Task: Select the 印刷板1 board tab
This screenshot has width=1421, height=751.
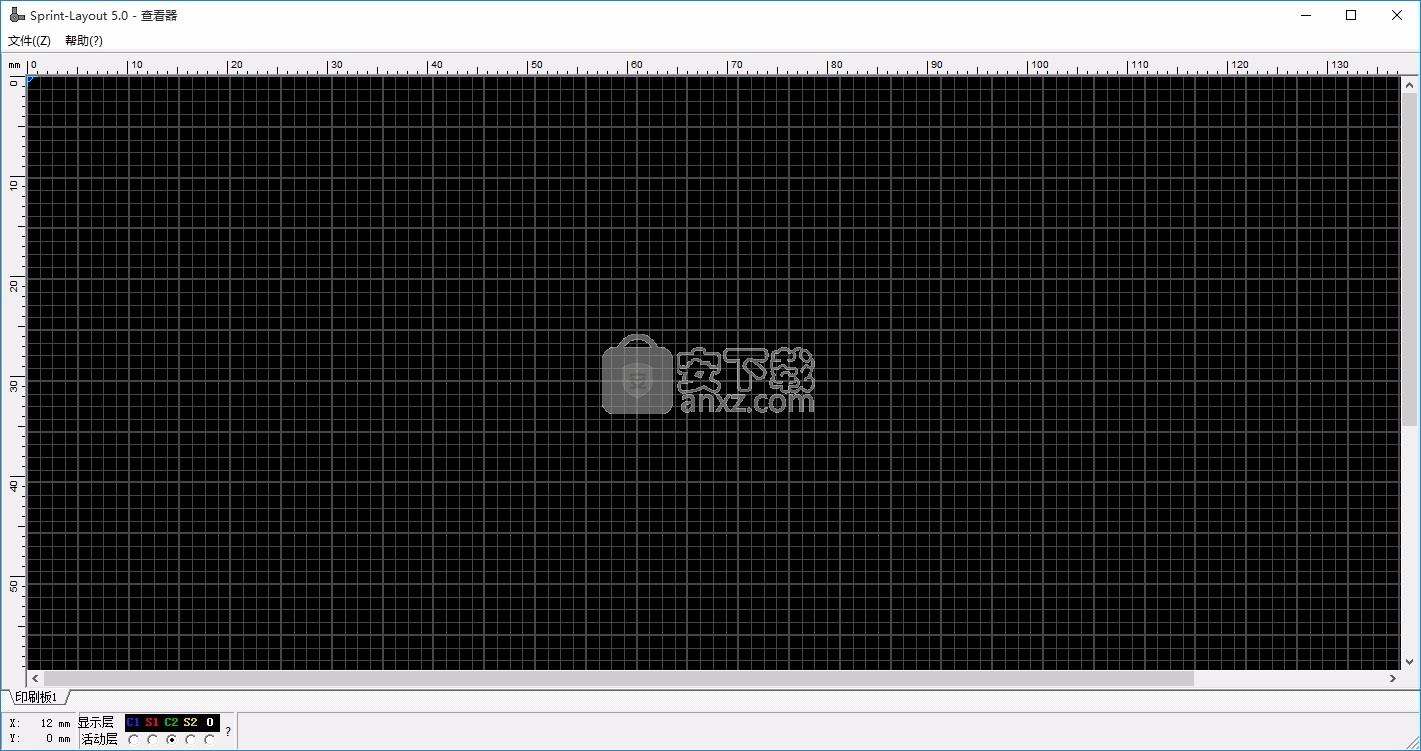Action: [36, 697]
